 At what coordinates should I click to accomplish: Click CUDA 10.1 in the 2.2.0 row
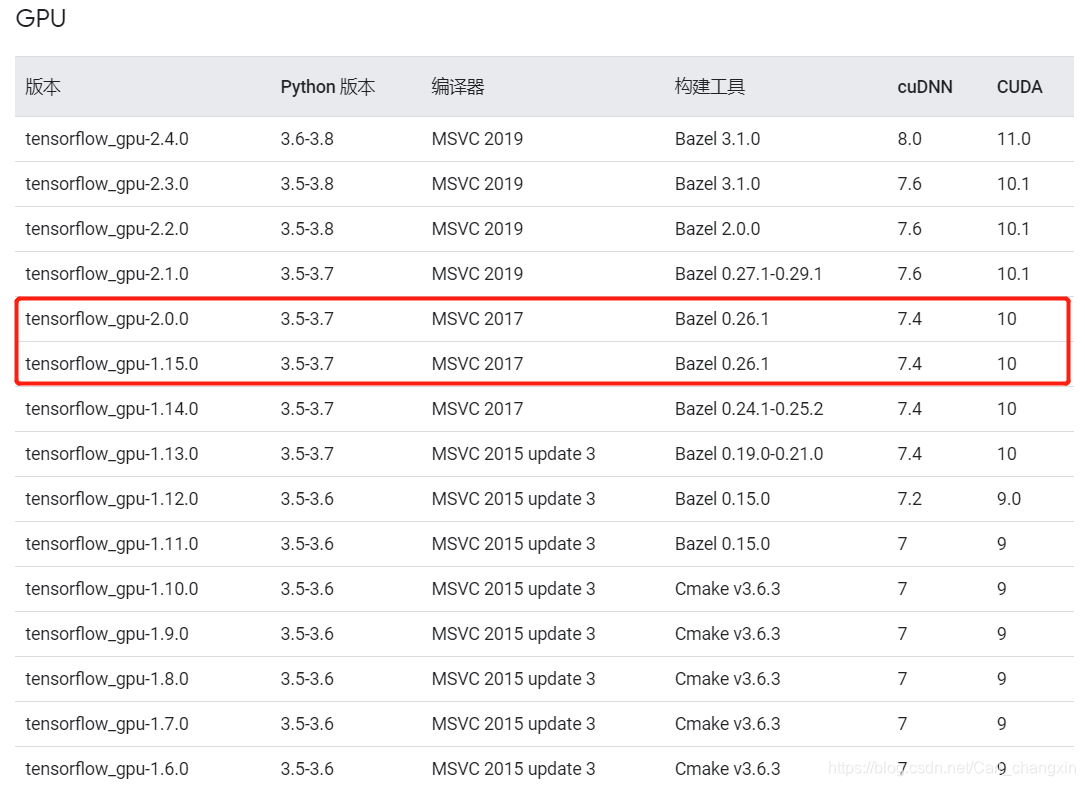(x=1012, y=229)
